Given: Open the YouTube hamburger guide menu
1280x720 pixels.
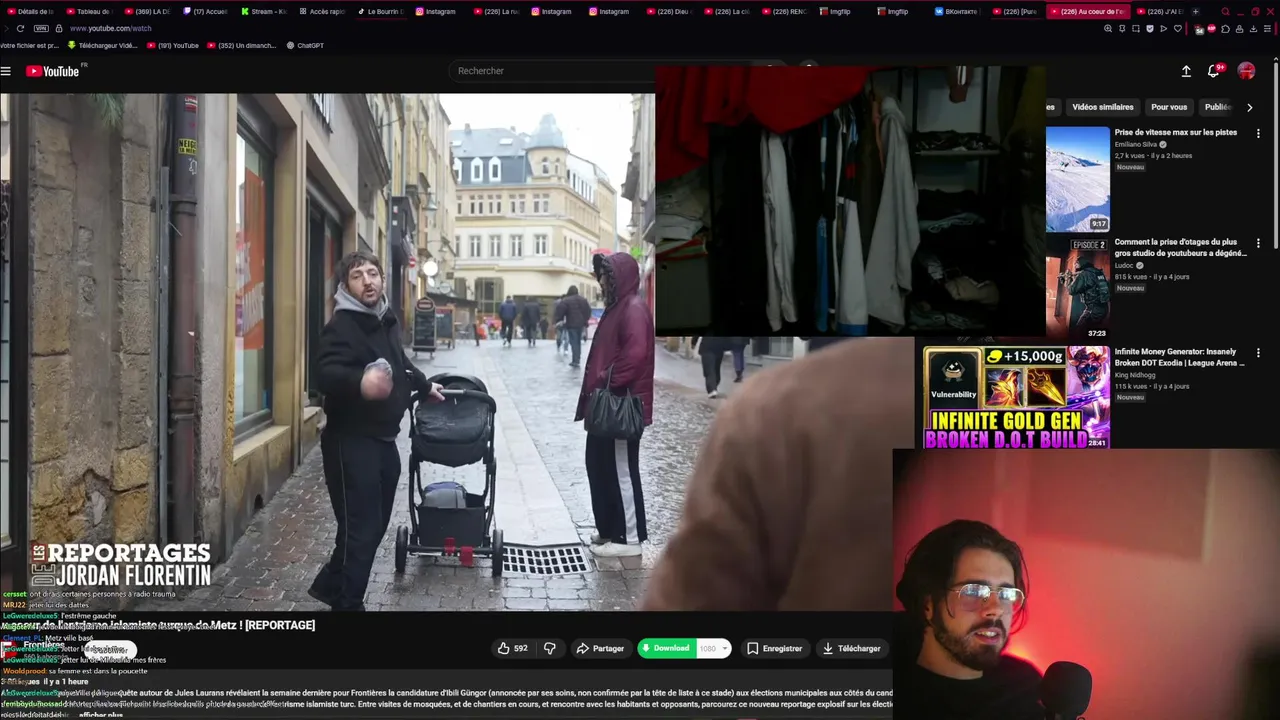Looking at the screenshot, I should coord(6,71).
